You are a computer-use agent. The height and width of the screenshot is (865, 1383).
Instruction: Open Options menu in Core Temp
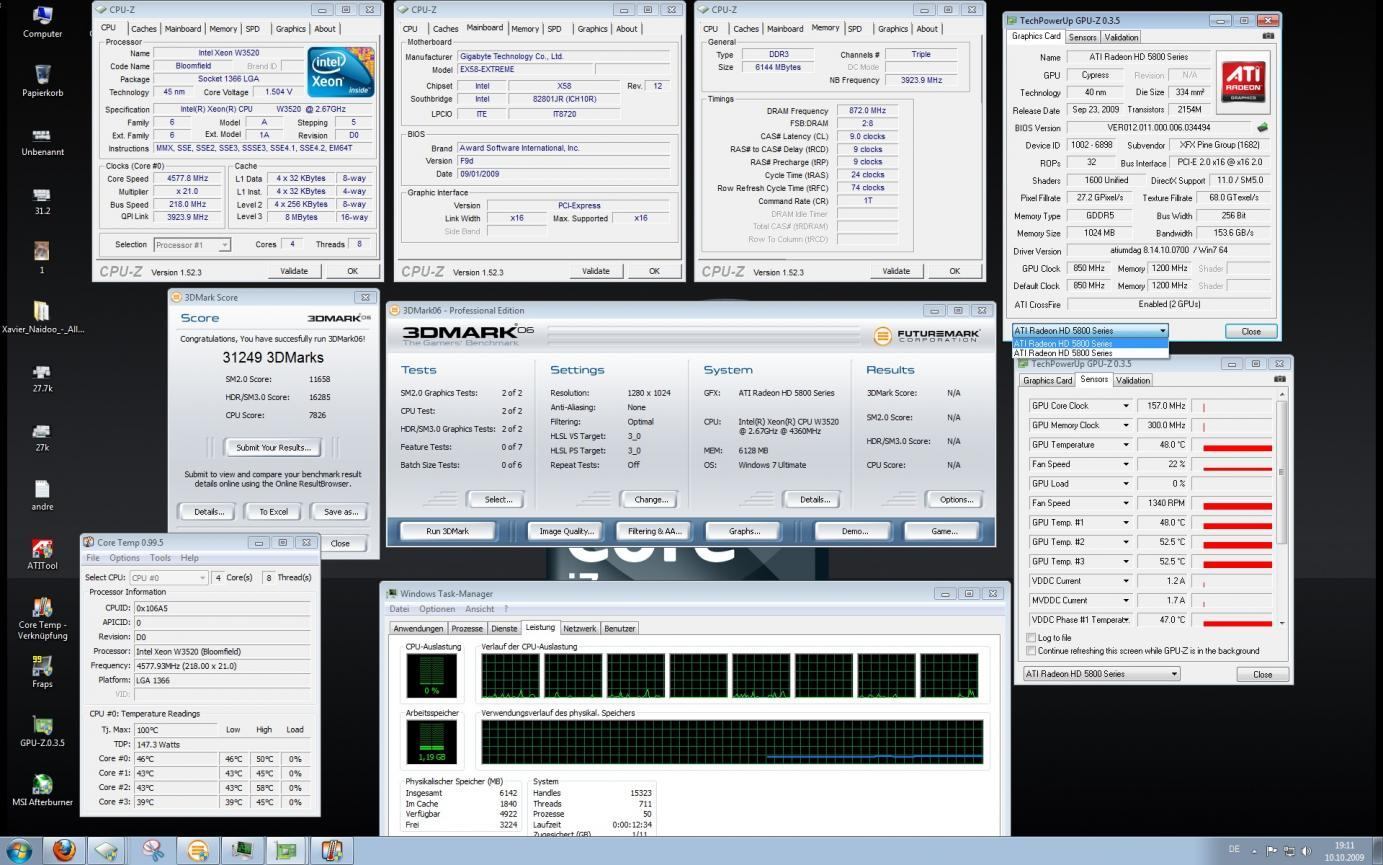(x=124, y=558)
